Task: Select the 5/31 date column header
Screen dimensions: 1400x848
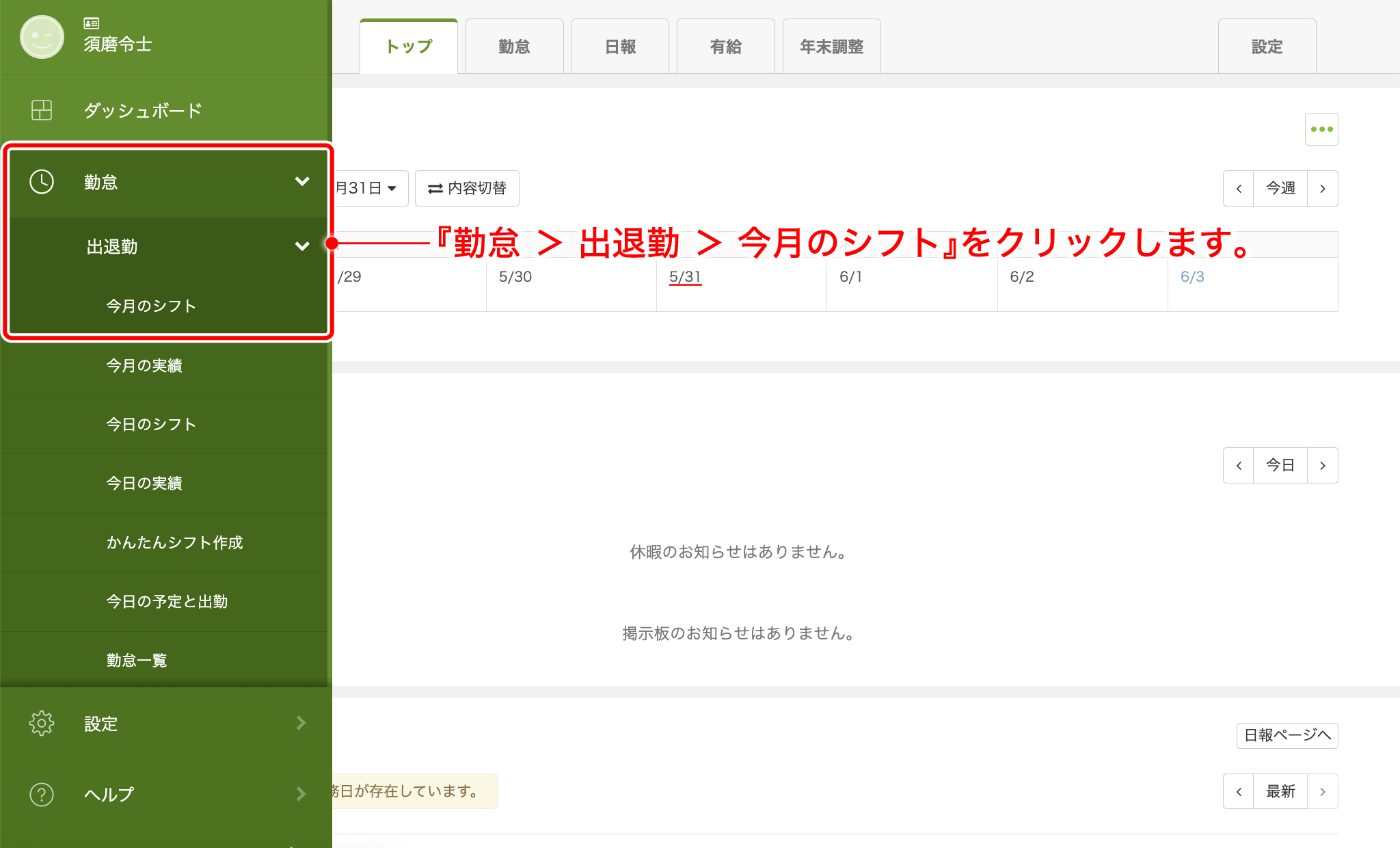Action: tap(685, 277)
